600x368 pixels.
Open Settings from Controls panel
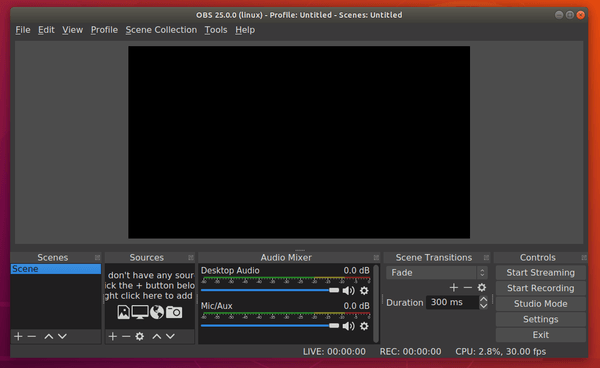coord(541,319)
